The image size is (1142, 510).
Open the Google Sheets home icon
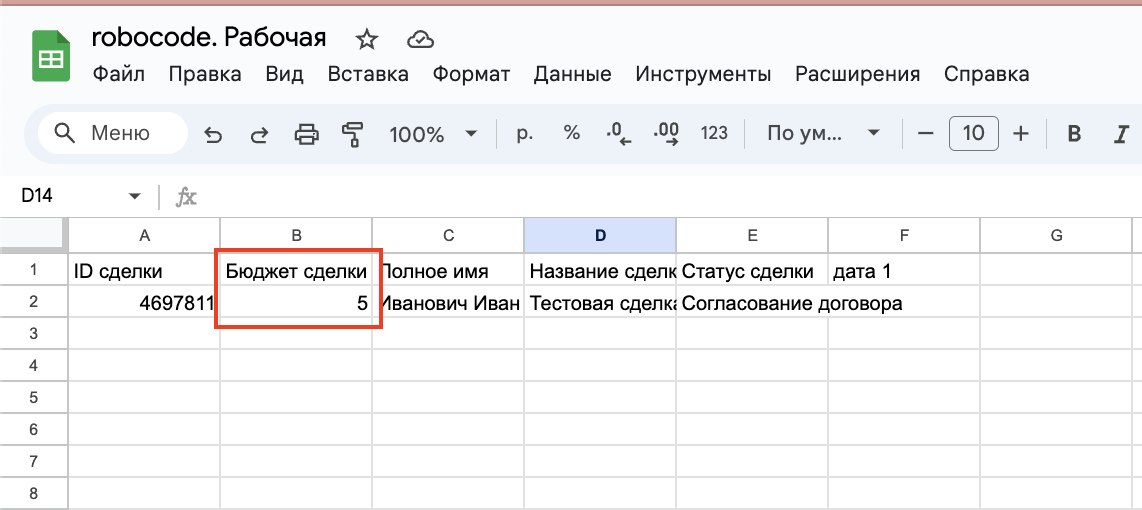click(51, 56)
